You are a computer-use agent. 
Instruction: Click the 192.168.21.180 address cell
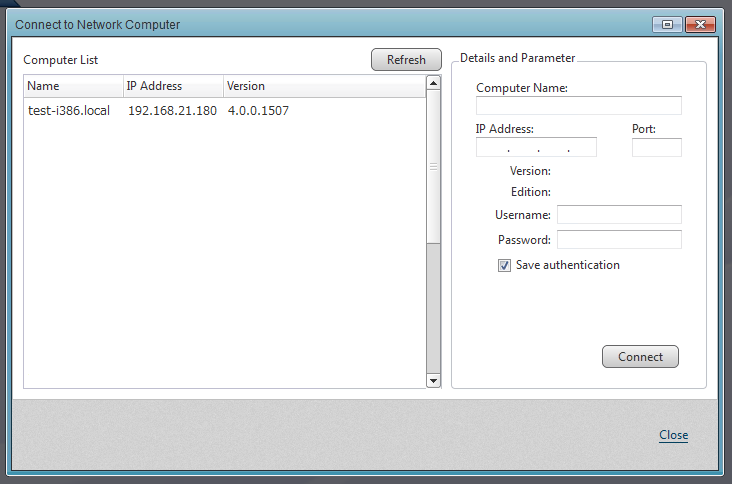172,111
